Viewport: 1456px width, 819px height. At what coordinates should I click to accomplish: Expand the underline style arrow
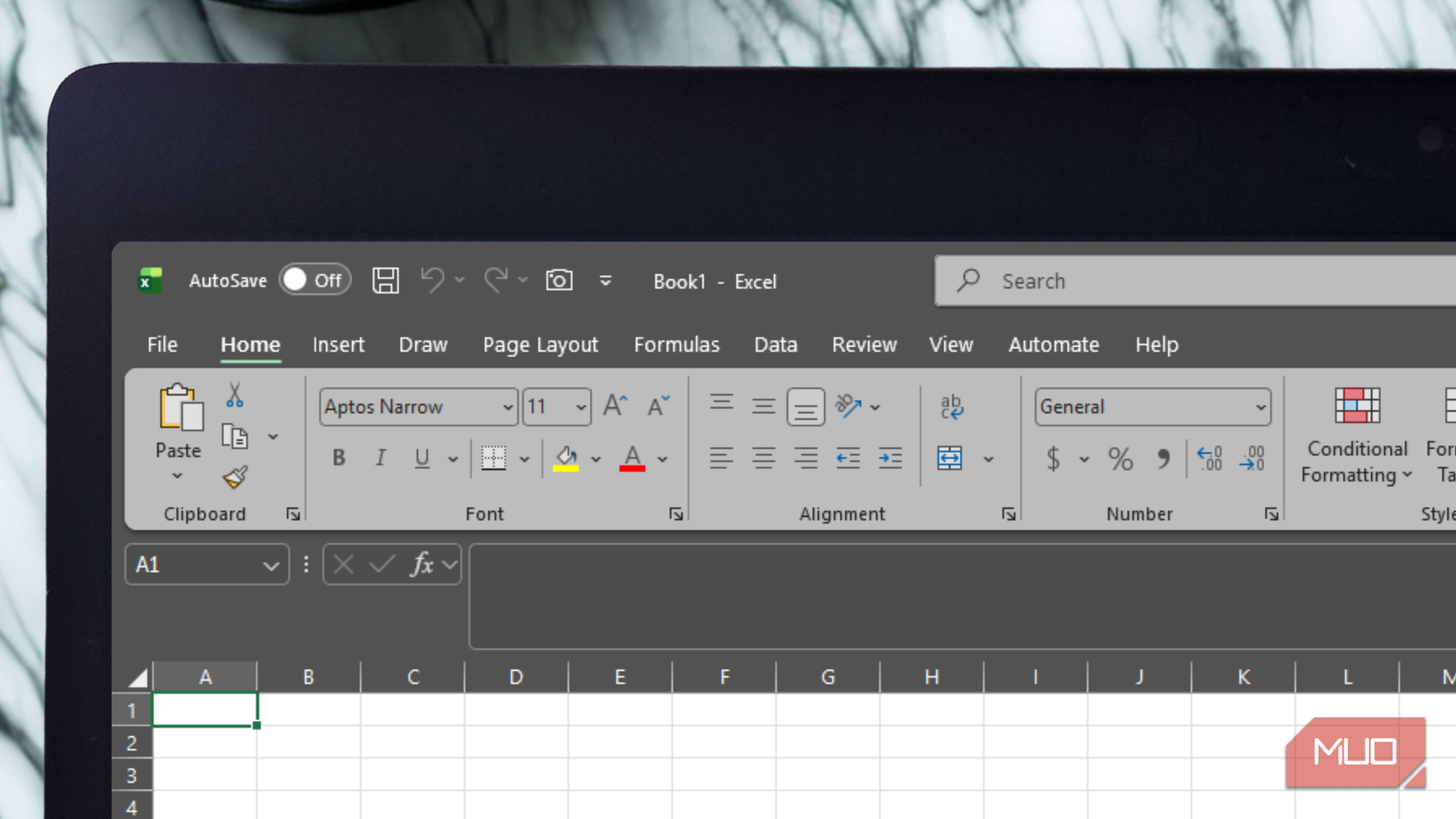point(453,460)
